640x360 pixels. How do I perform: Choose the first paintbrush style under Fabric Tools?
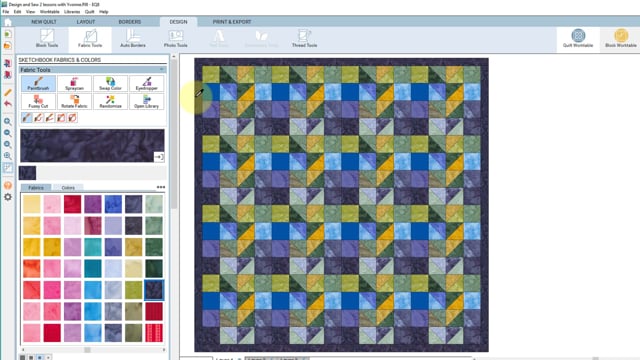[x=27, y=118]
